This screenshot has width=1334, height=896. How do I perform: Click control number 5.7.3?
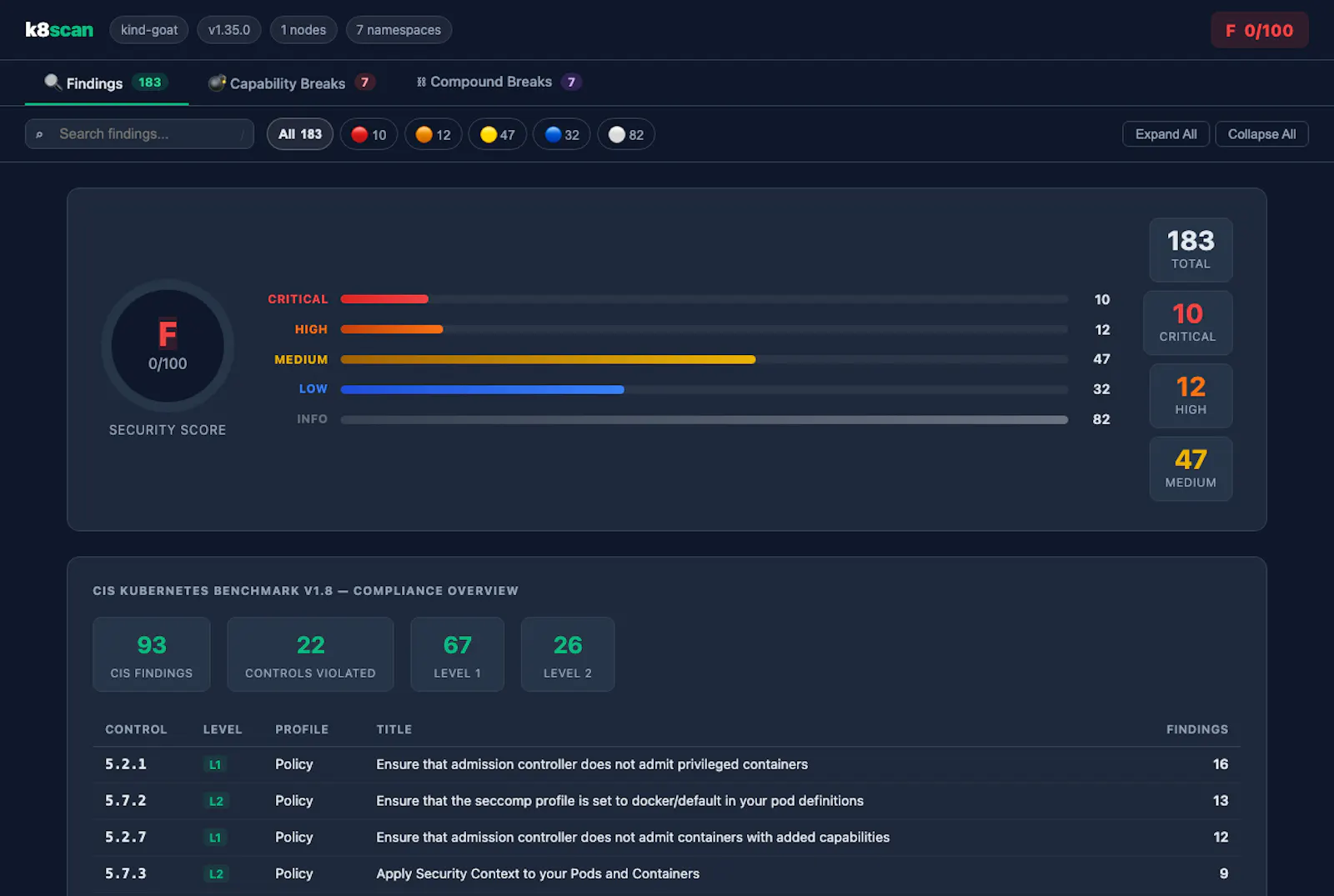126,874
